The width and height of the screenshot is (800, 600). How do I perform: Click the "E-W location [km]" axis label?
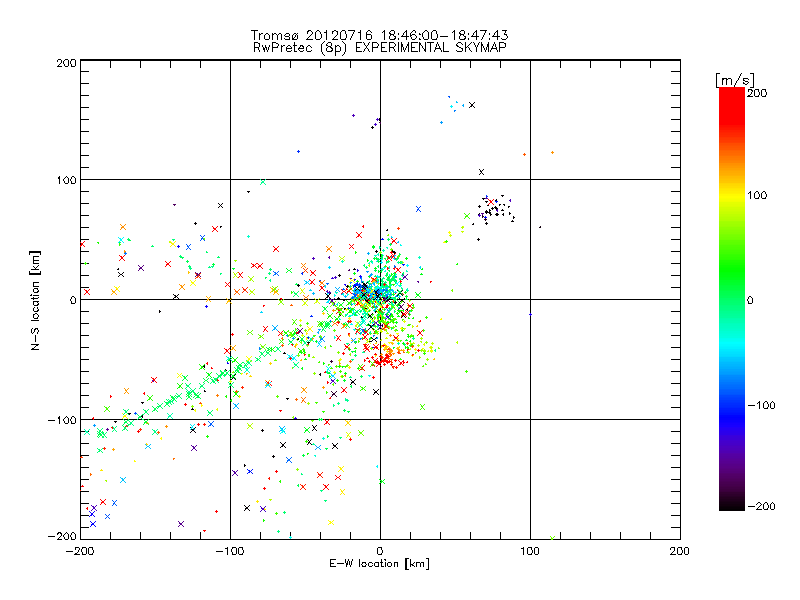[x=379, y=563]
